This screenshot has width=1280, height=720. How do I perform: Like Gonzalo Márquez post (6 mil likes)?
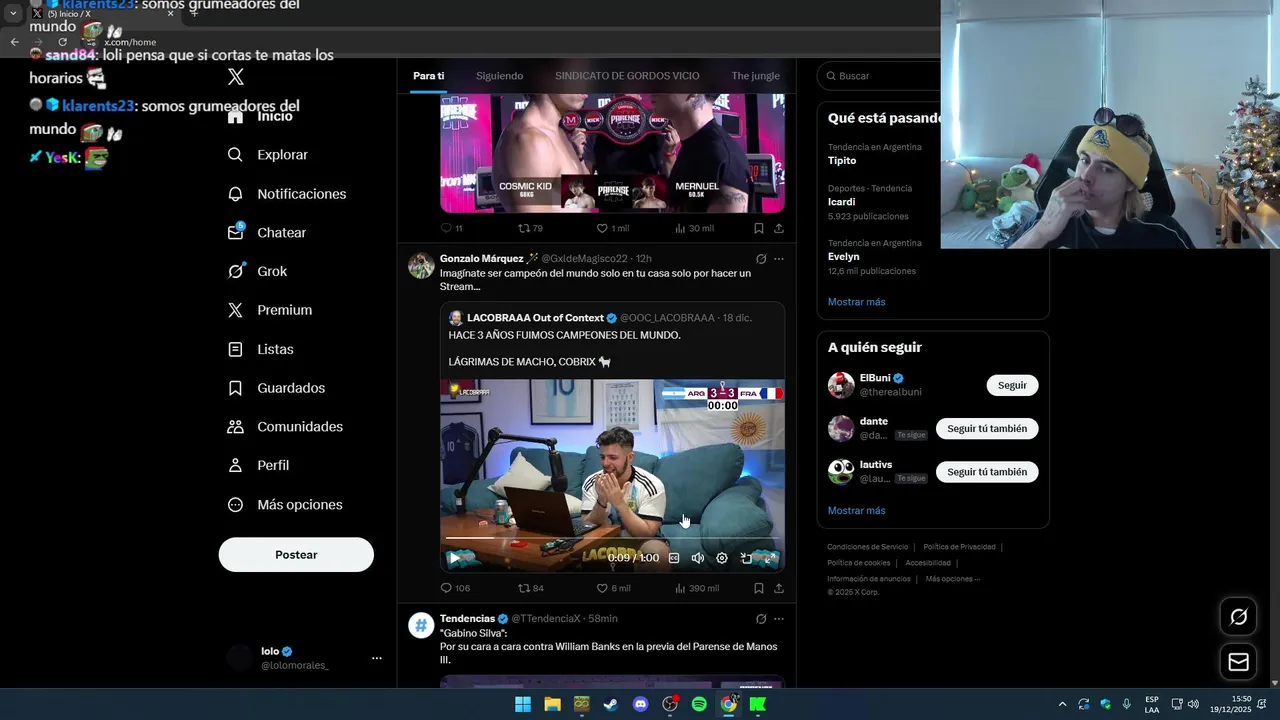pyautogui.click(x=613, y=588)
